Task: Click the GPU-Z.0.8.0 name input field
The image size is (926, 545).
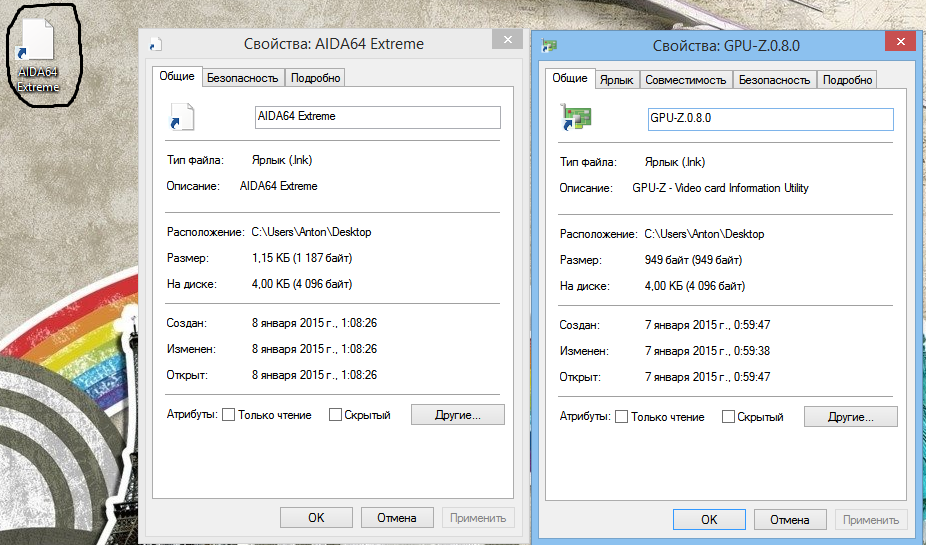Action: 771,119
